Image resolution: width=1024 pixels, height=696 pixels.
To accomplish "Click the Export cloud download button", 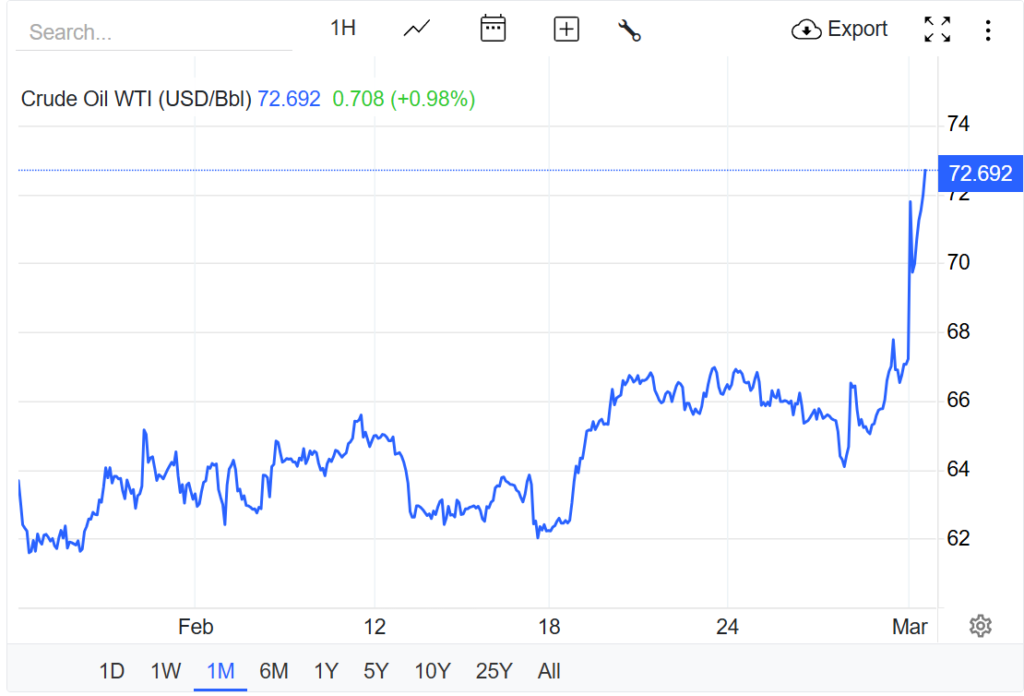I will [x=840, y=29].
